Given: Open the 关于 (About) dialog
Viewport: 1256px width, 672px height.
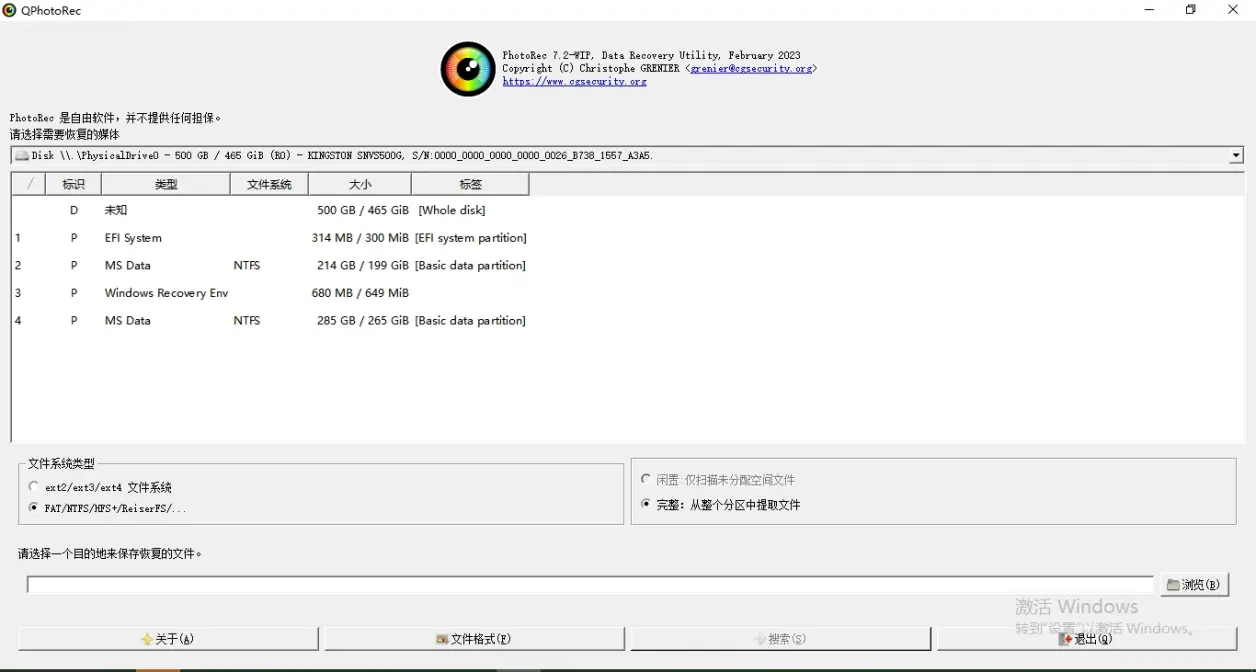Looking at the screenshot, I should click(168, 639).
